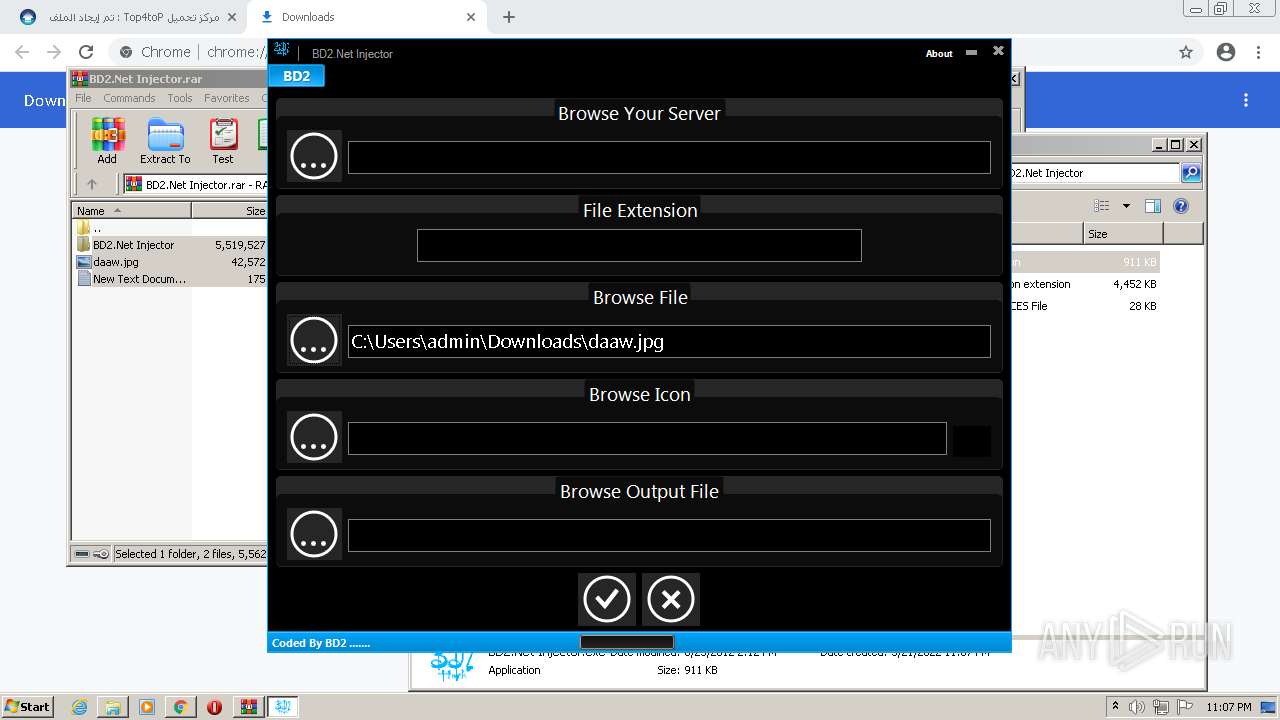
Task: Click the Browse Your Server path field
Action: point(669,157)
